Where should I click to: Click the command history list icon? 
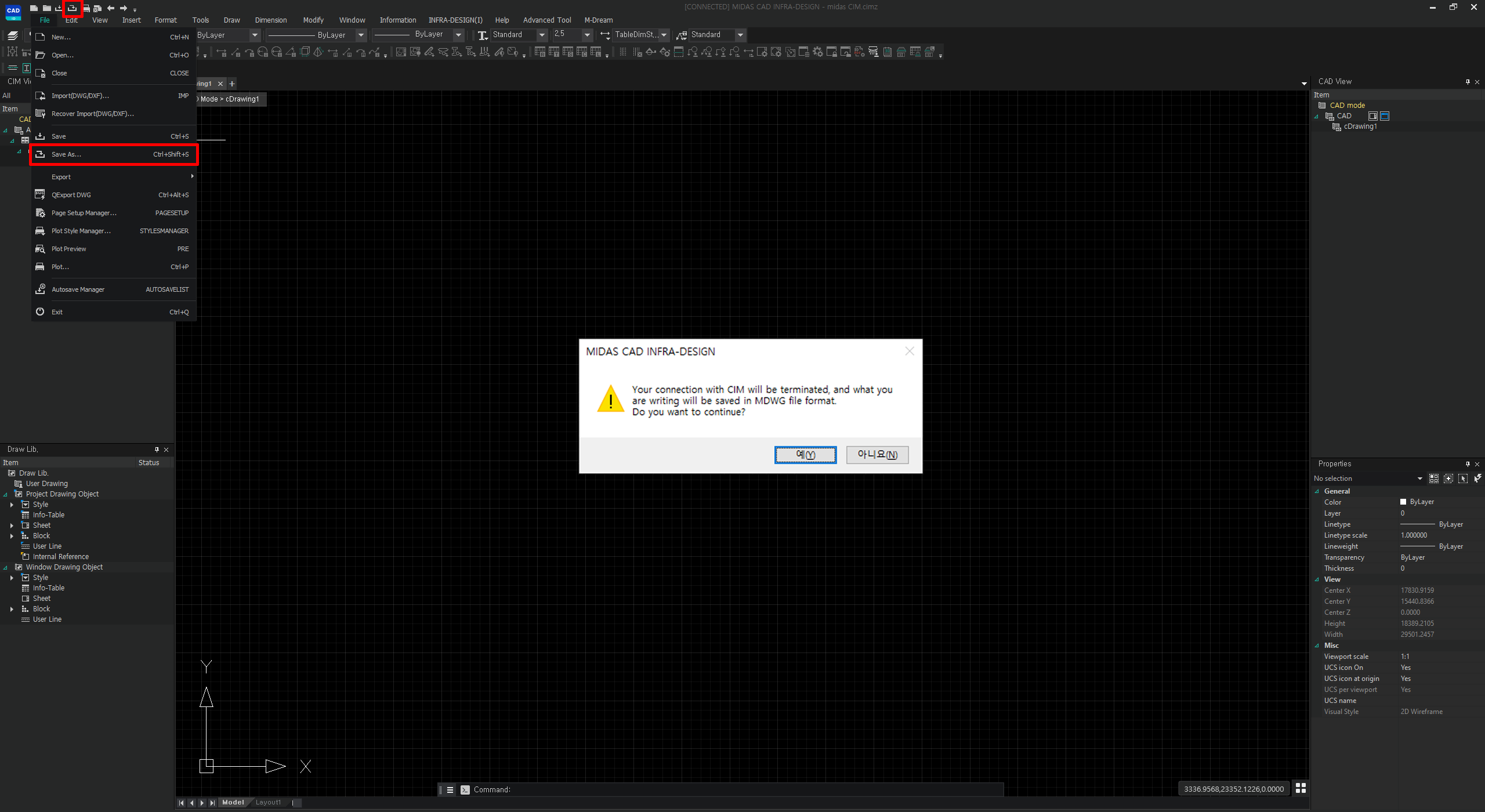point(450,789)
